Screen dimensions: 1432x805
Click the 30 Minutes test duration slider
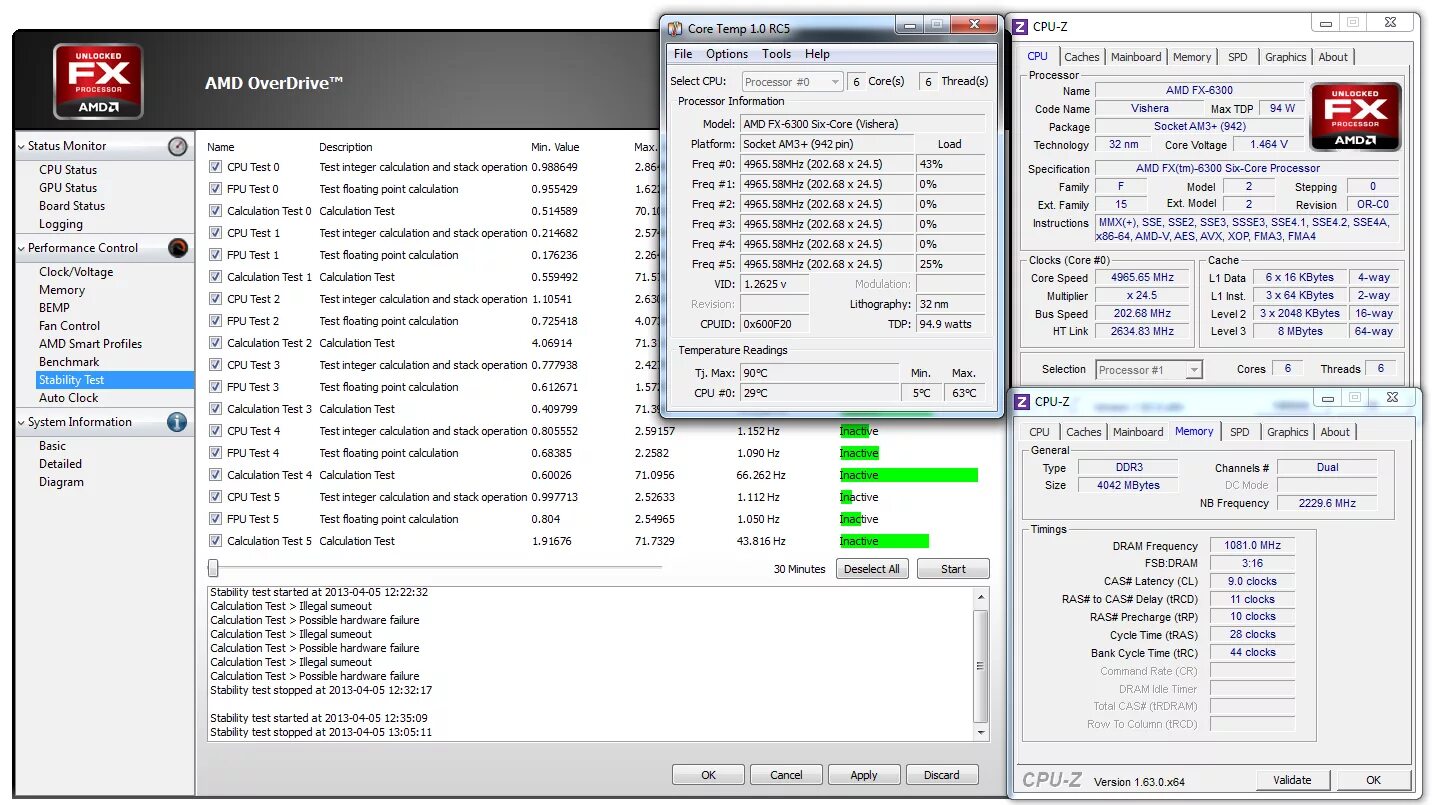[x=212, y=568]
